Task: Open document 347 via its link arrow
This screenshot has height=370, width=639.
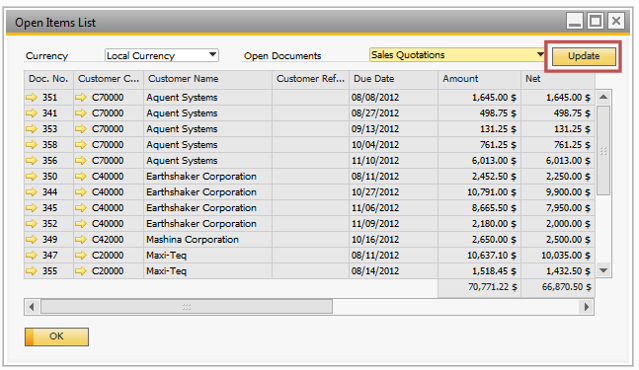Action: coord(31,255)
